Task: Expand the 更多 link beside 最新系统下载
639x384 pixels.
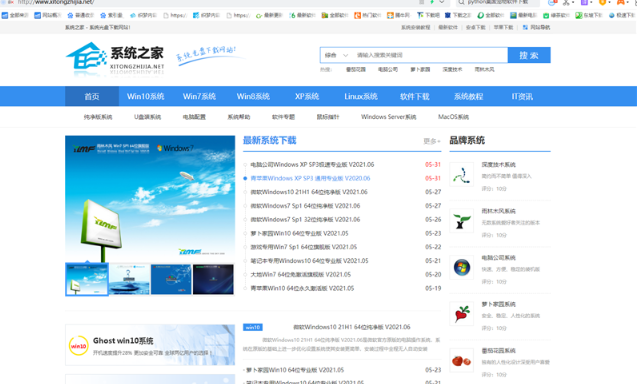Action: click(432, 141)
